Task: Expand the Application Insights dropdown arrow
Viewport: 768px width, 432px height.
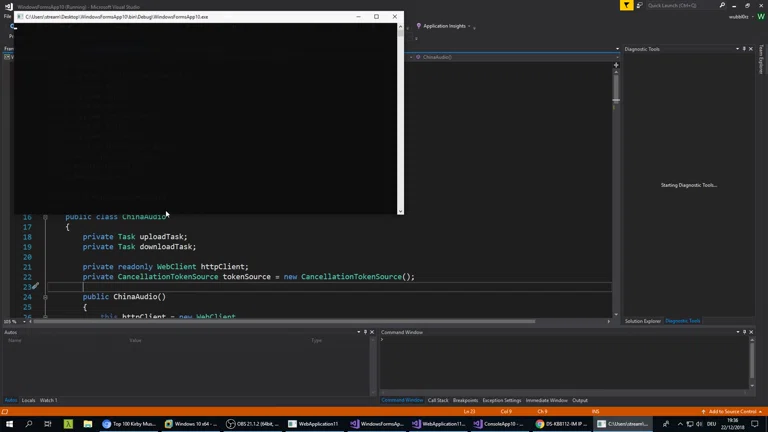Action: tap(469, 26)
